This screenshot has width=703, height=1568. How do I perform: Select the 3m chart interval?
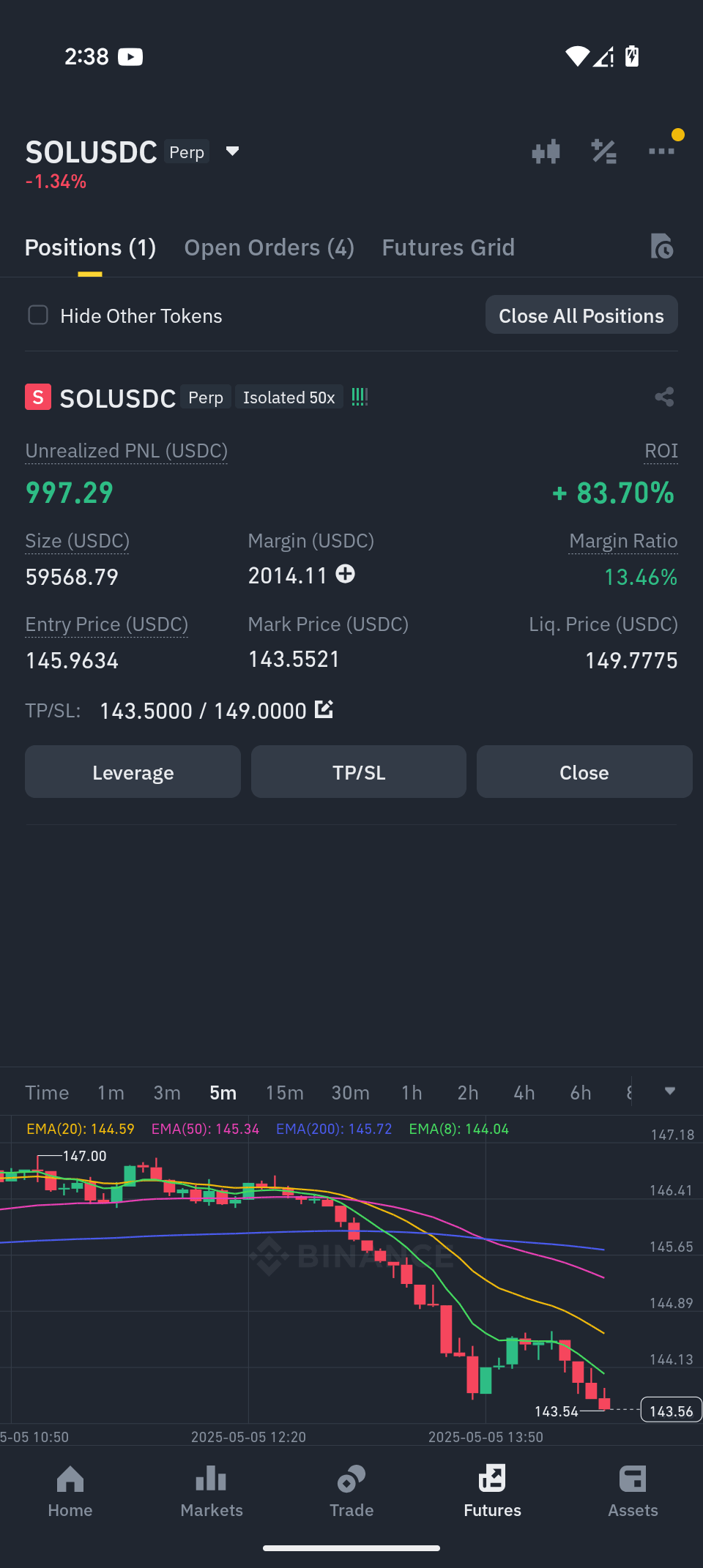pos(167,1092)
